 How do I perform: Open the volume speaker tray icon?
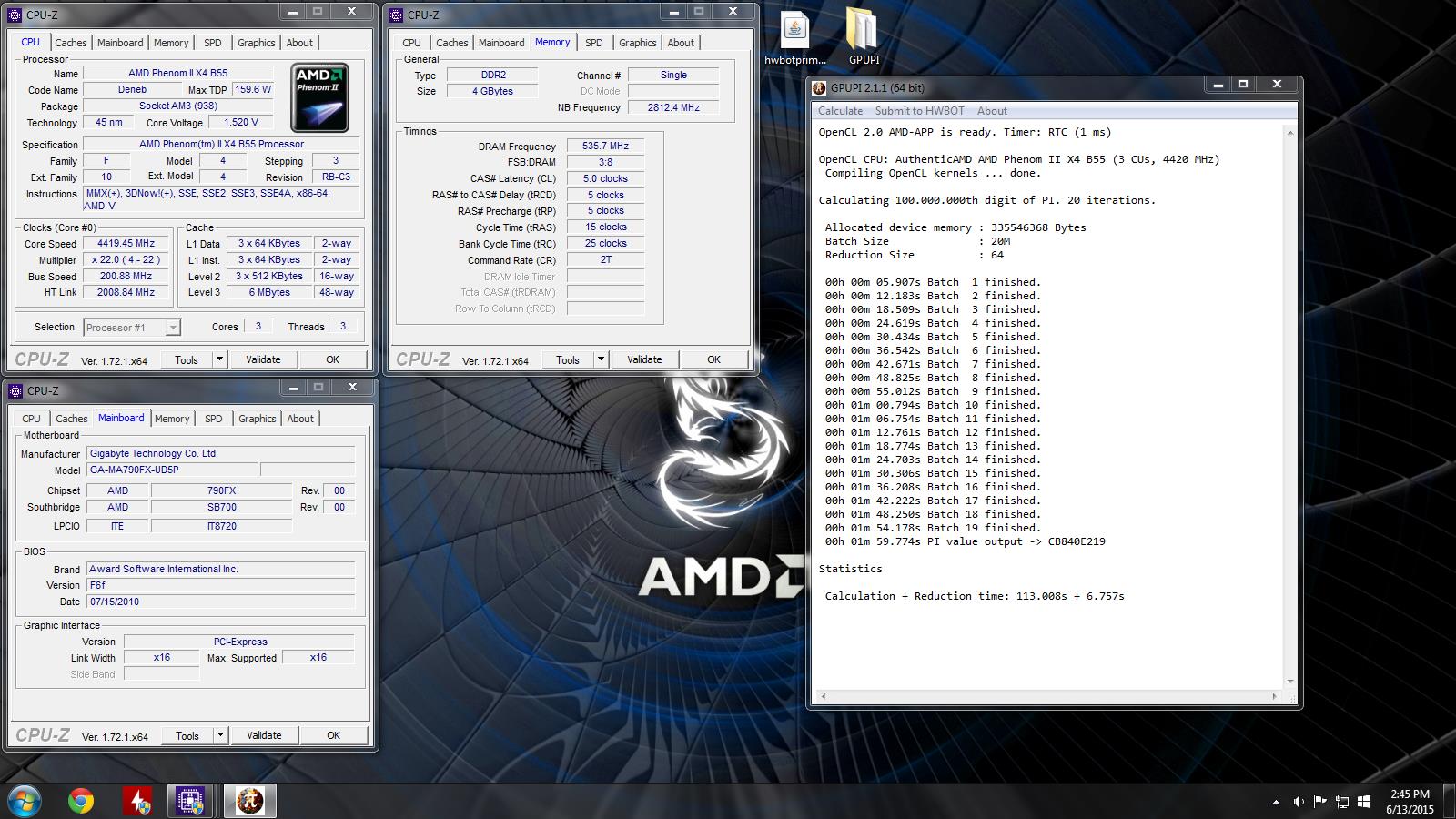[x=1299, y=802]
